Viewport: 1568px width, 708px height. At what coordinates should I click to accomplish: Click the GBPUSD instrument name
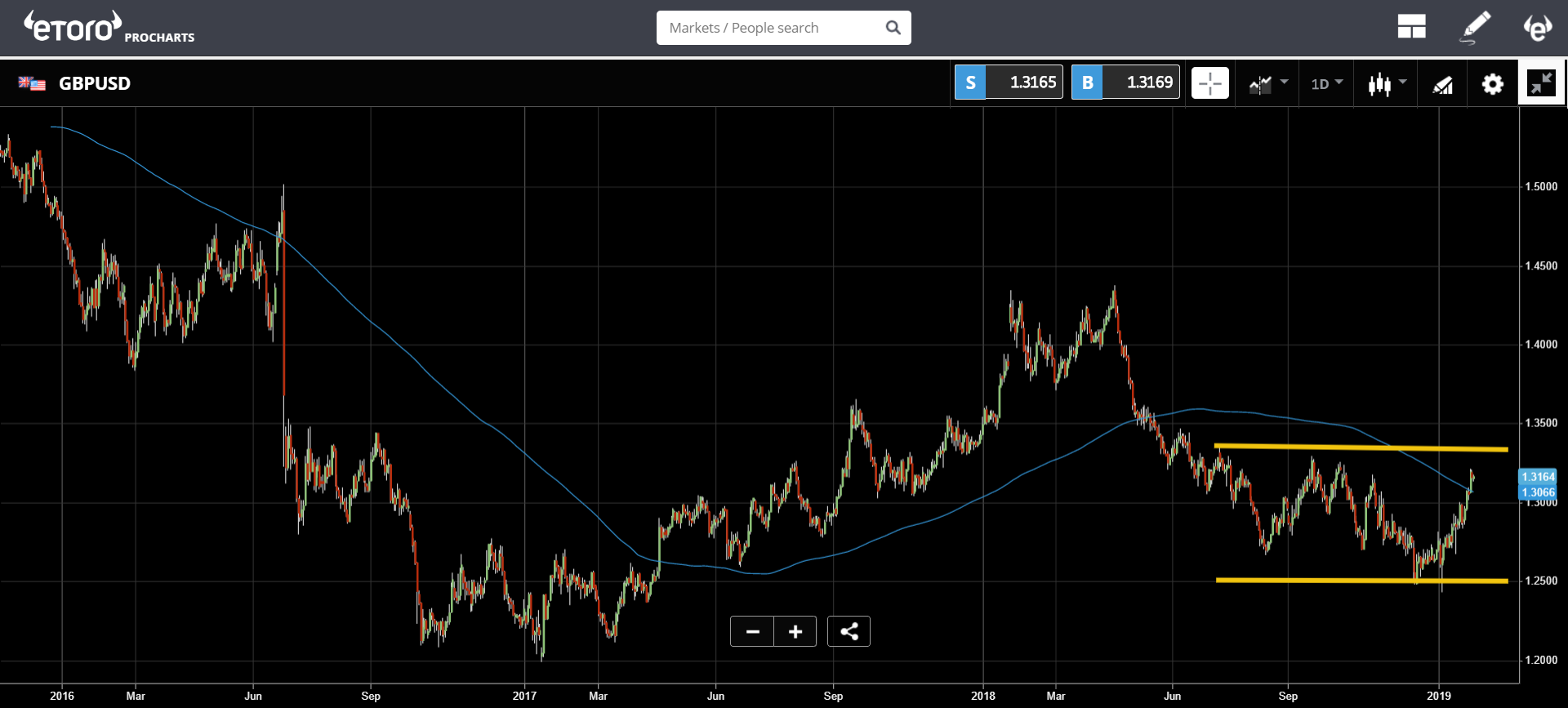(94, 83)
